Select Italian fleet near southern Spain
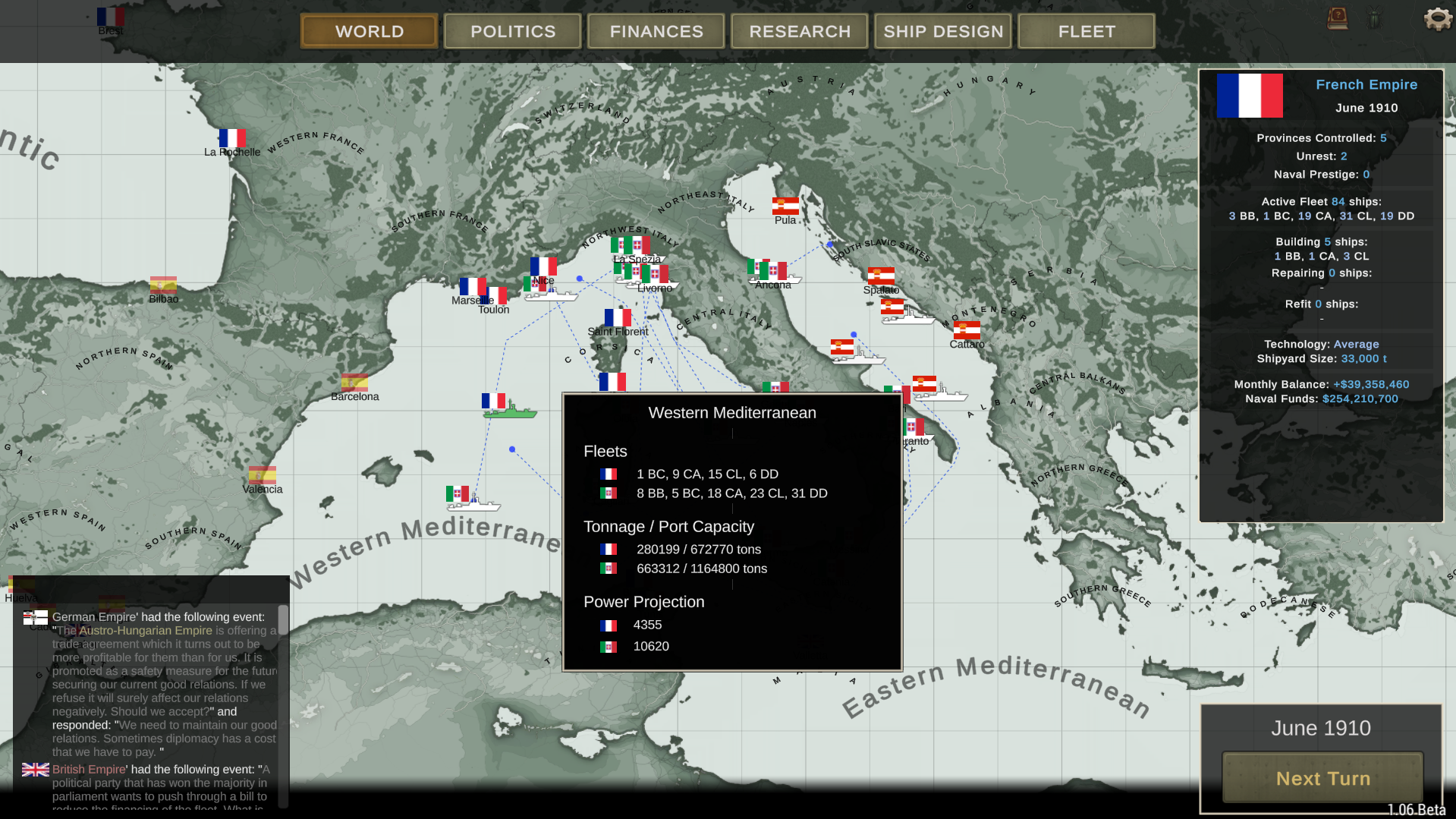 pos(472,500)
